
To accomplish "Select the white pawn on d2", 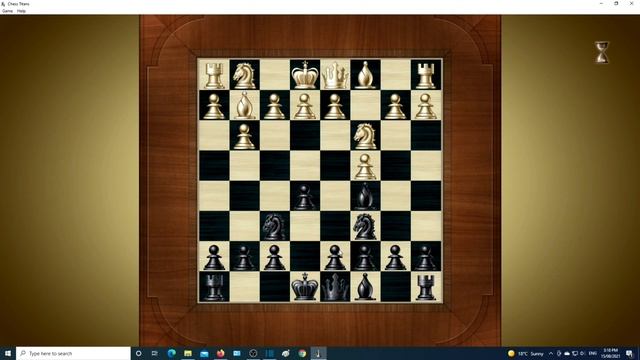I will [335, 105].
